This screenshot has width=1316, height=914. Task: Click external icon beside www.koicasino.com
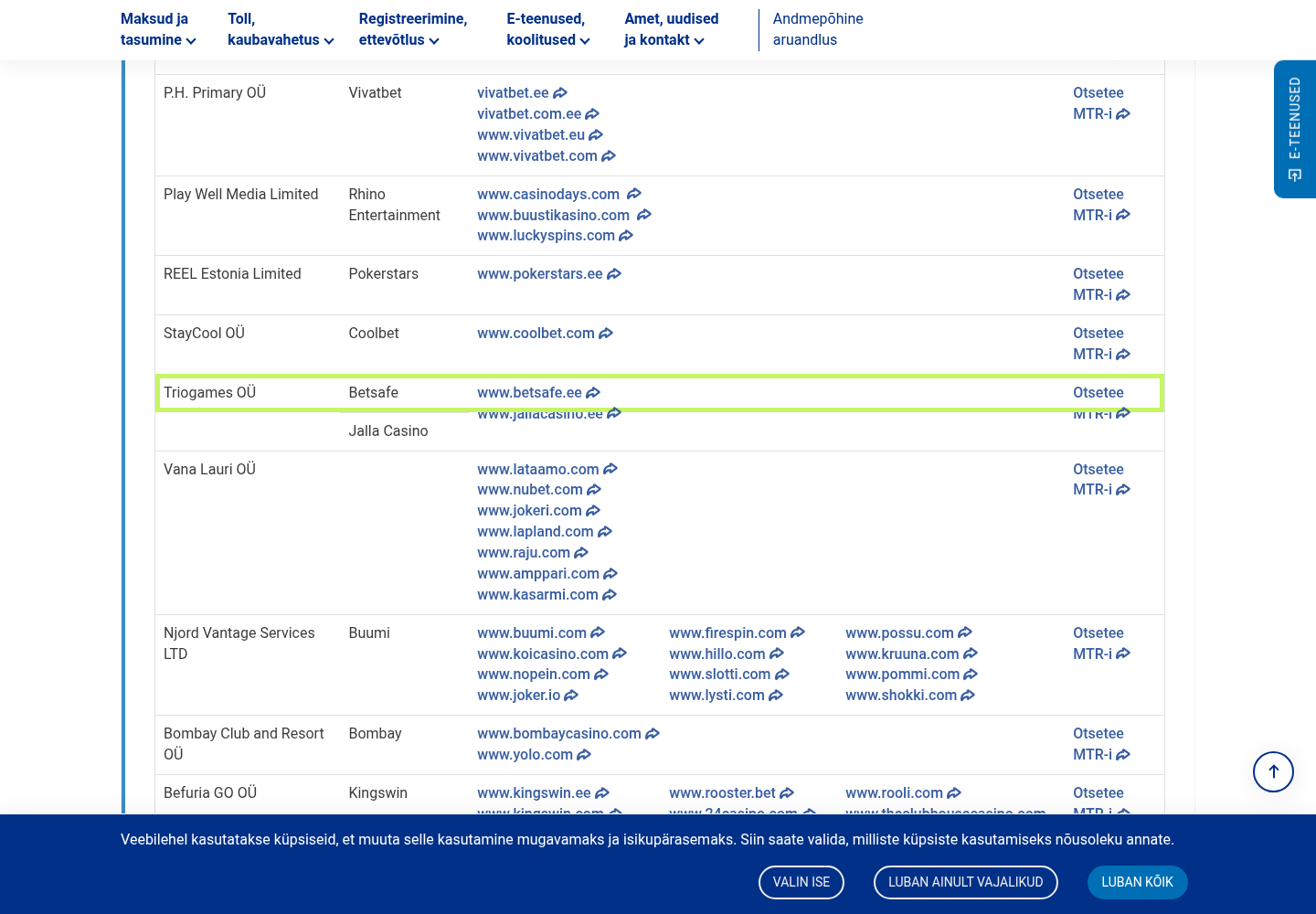620,654
